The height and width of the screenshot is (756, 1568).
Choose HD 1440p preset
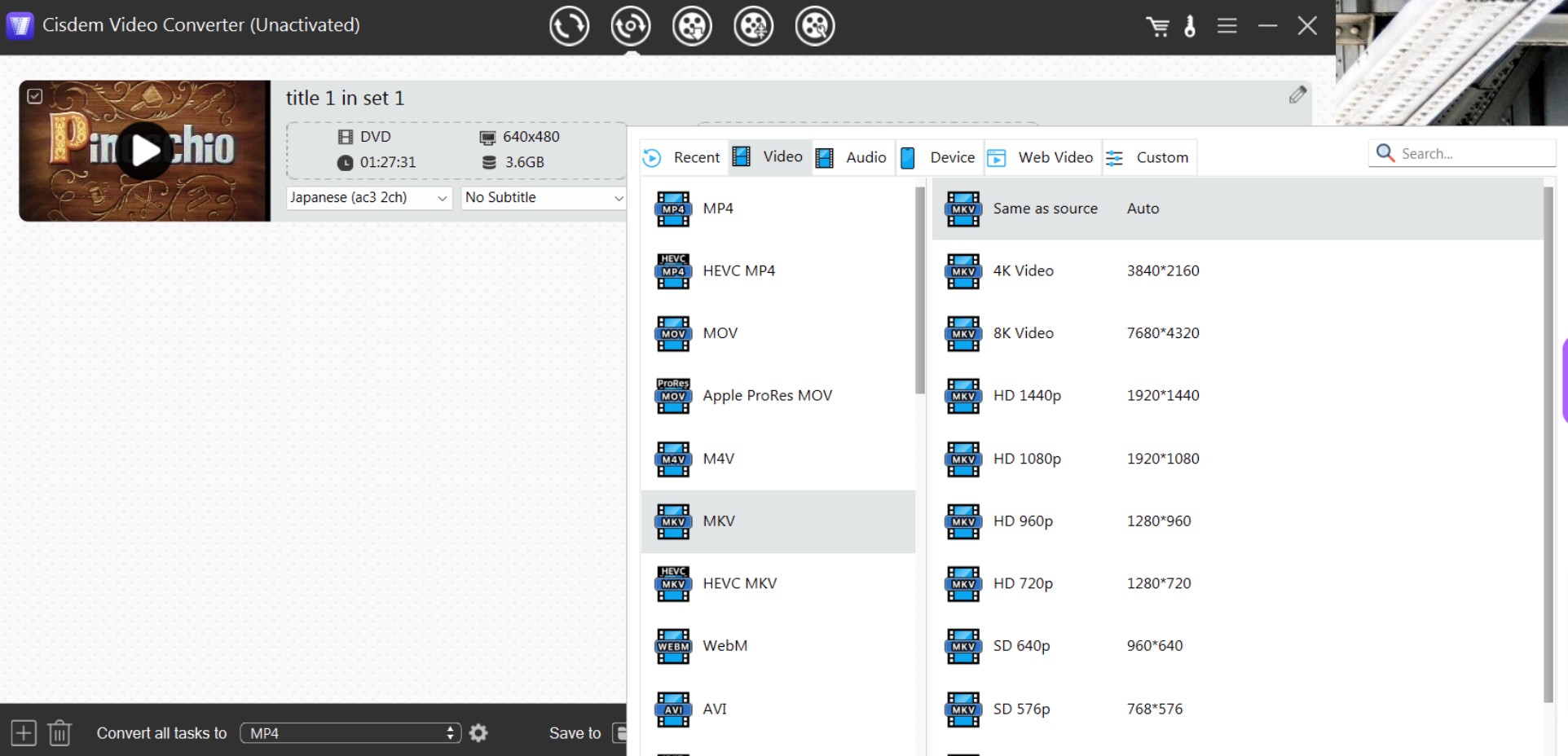(x=1237, y=396)
